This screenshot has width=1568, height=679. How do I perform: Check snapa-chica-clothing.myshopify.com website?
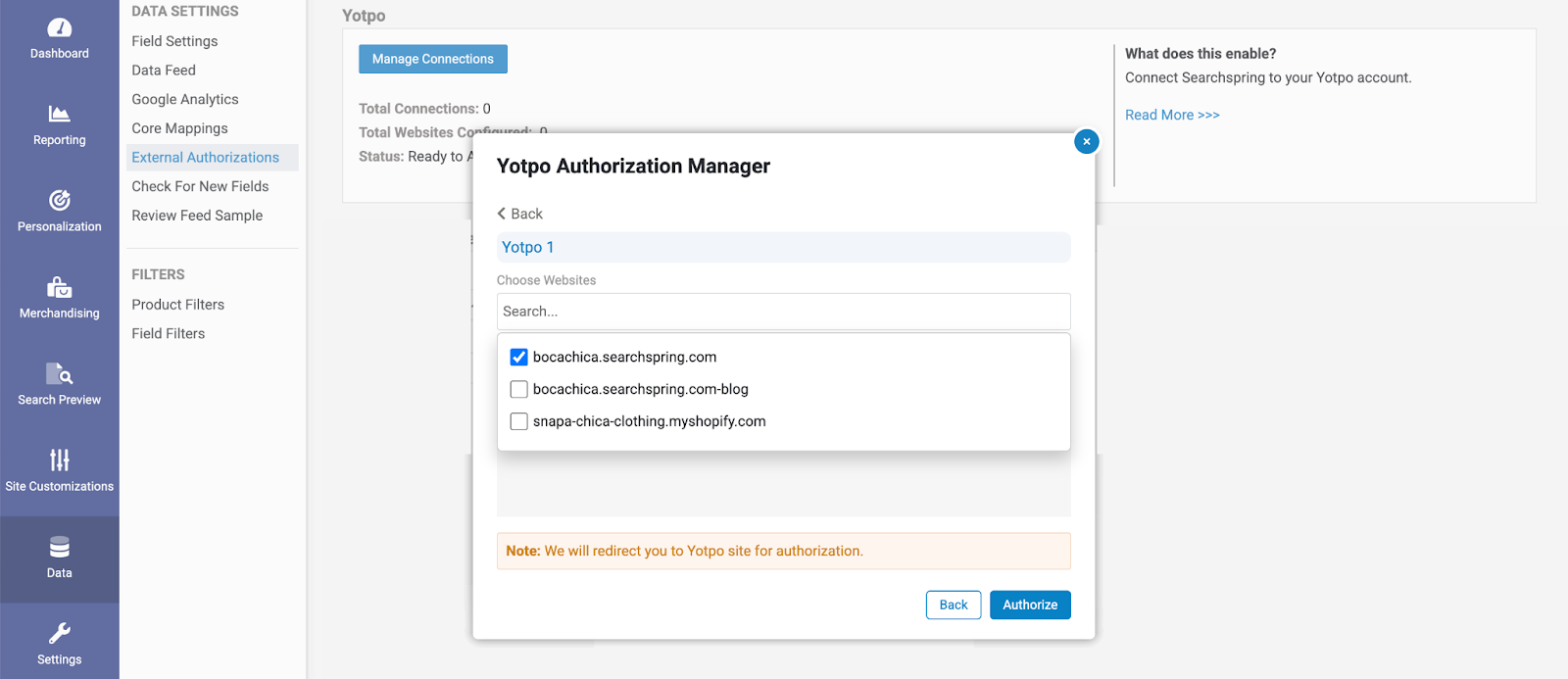click(519, 422)
